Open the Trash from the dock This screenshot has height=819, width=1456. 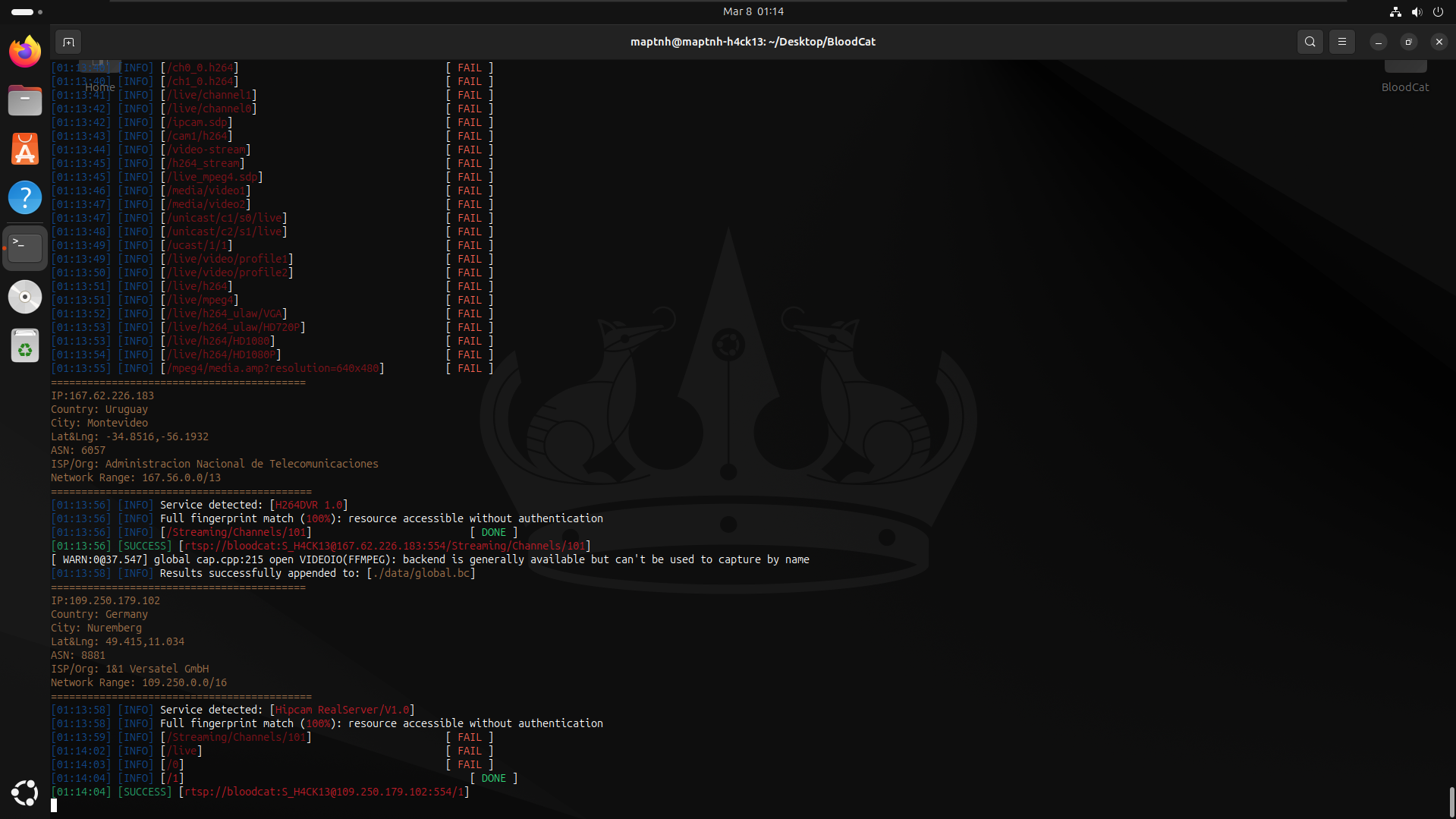click(25, 346)
